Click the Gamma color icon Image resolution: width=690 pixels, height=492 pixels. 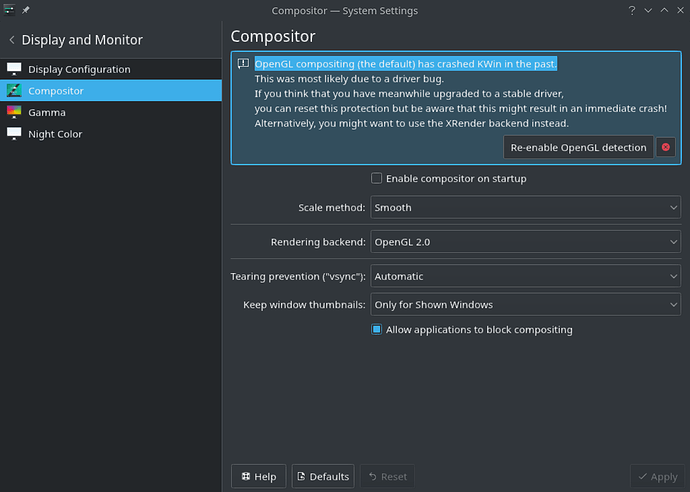pyautogui.click(x=14, y=112)
